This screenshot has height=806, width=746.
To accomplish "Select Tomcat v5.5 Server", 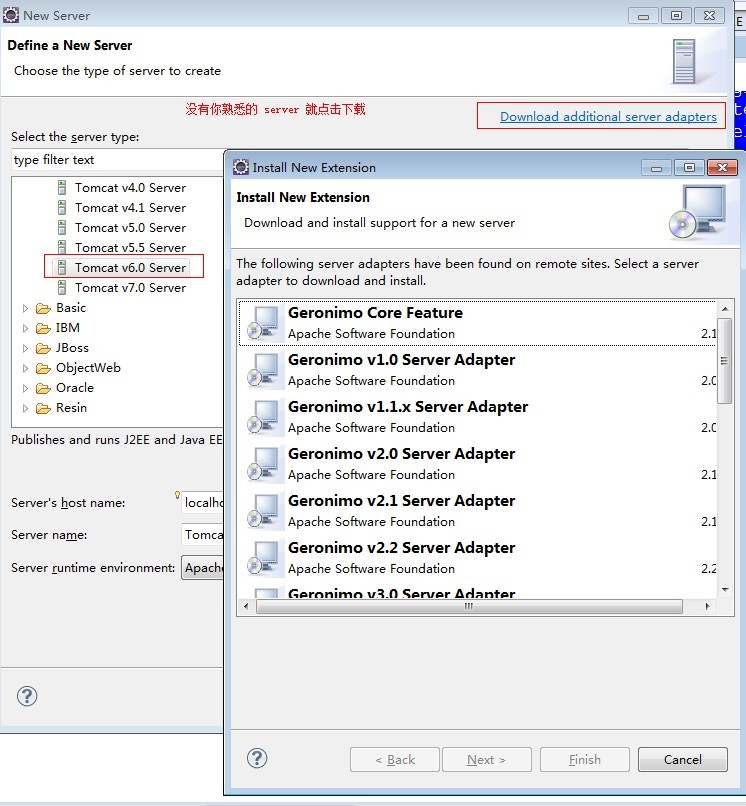I will click(x=130, y=248).
